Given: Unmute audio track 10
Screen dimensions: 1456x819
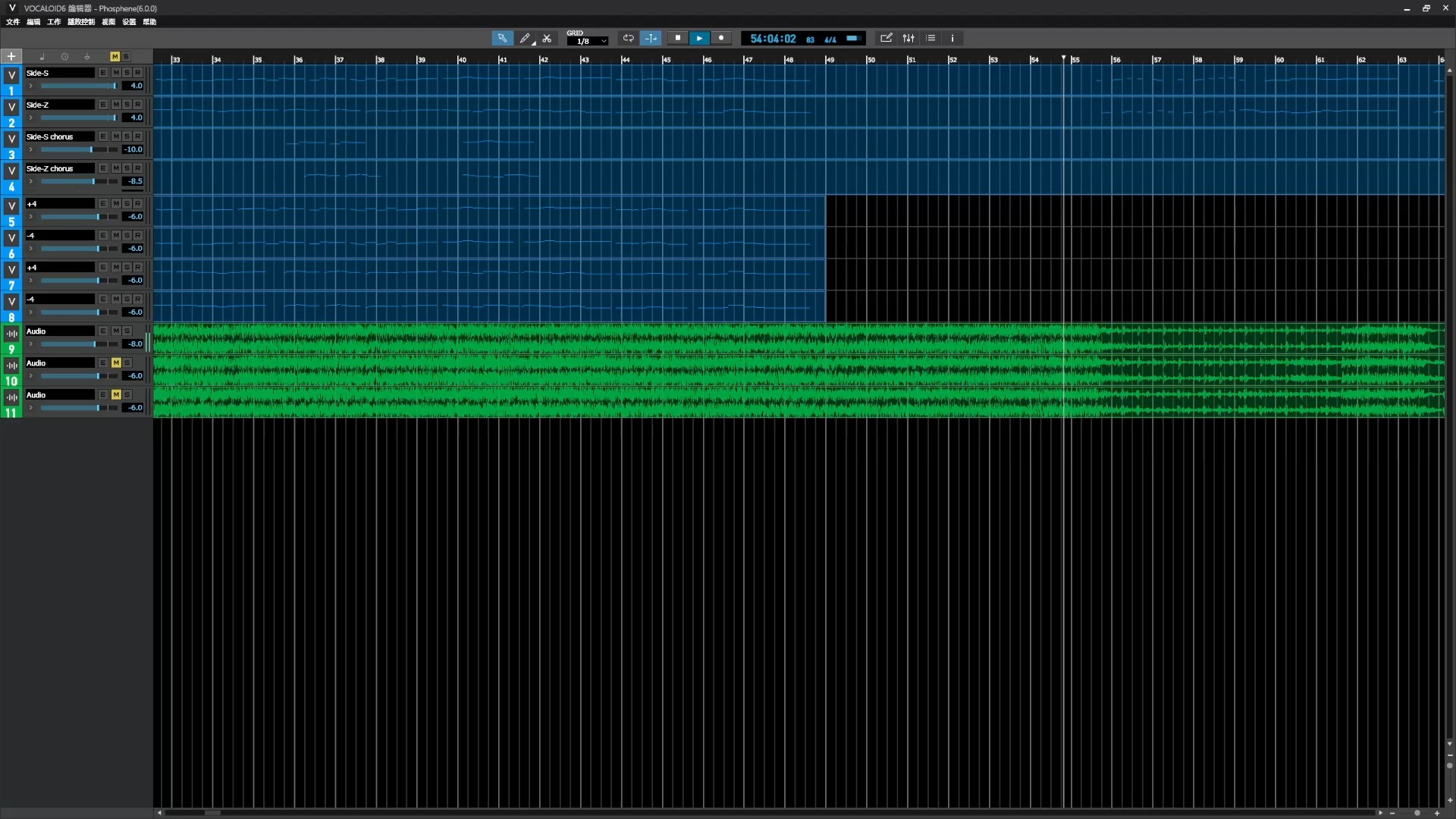Looking at the screenshot, I should tap(116, 363).
